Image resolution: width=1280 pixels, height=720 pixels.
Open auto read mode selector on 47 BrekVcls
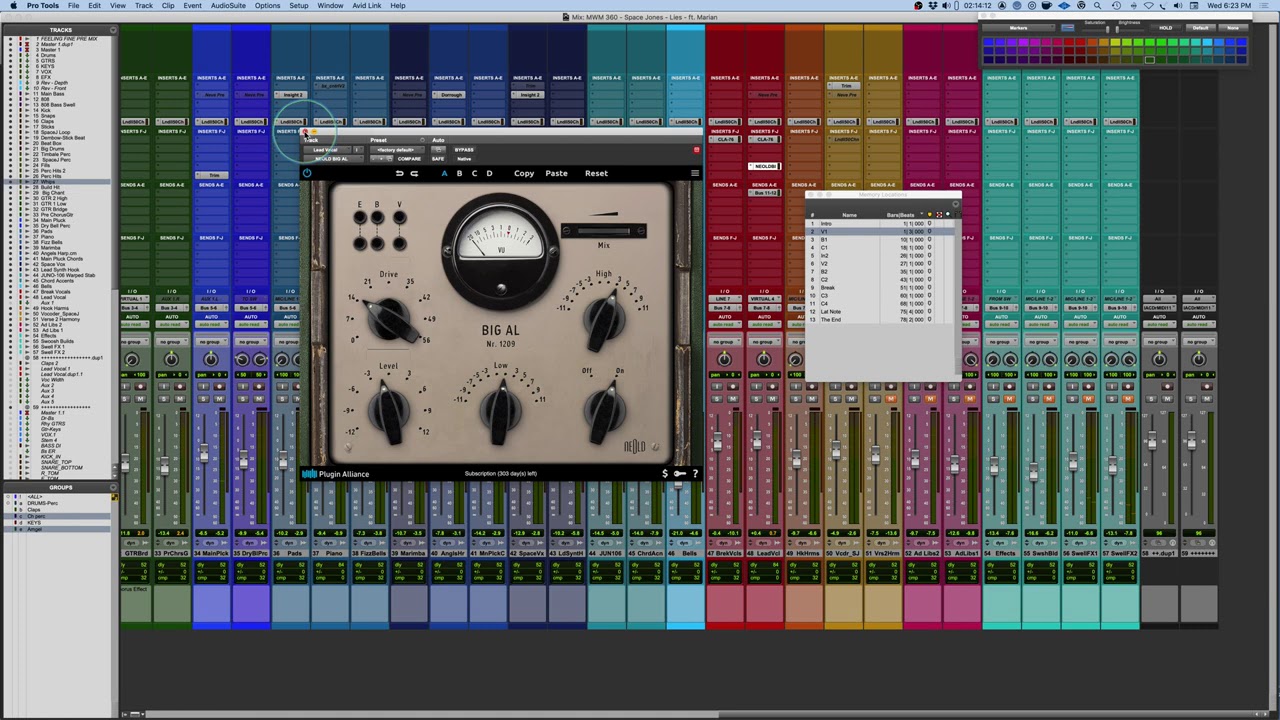[x=723, y=325]
